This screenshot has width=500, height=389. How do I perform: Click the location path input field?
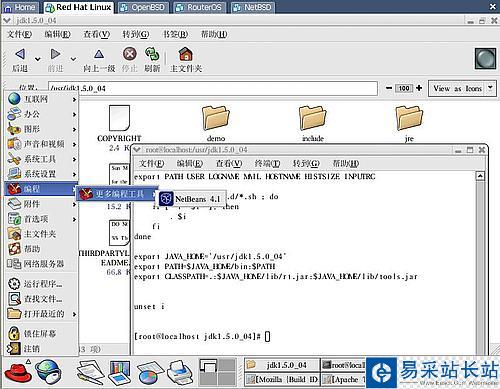point(213,88)
